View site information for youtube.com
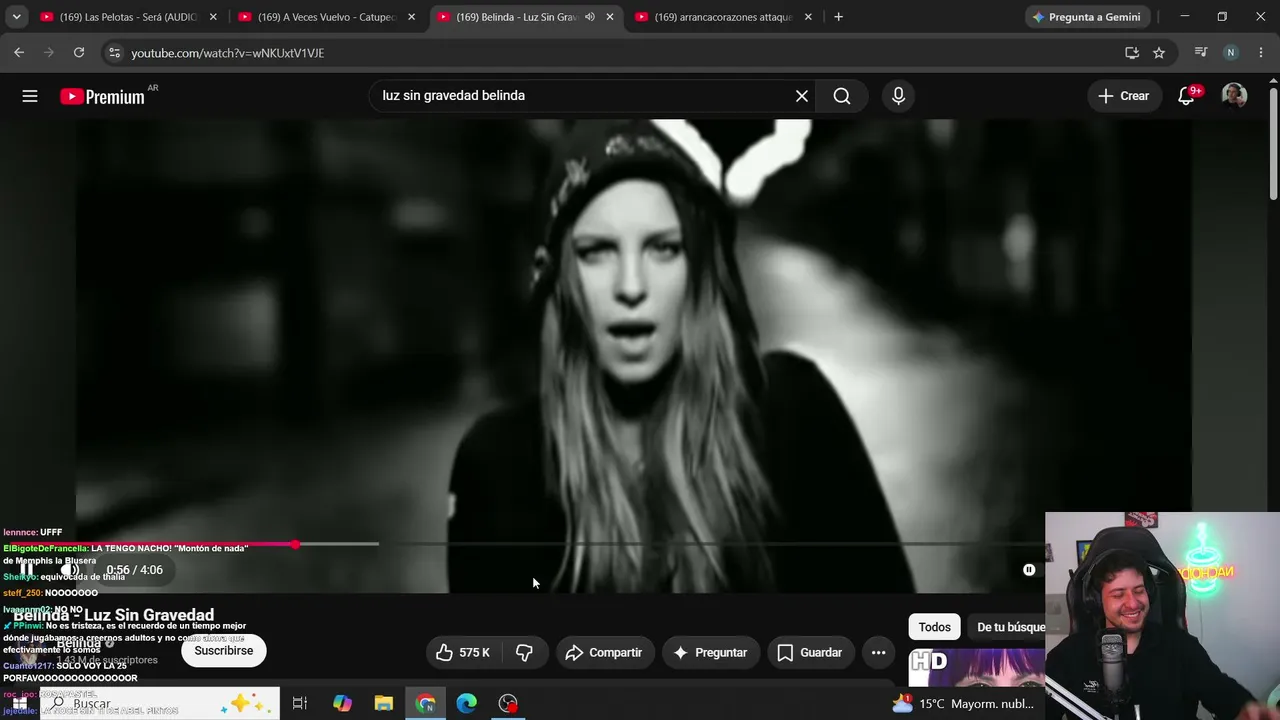The height and width of the screenshot is (720, 1280). (x=114, y=53)
